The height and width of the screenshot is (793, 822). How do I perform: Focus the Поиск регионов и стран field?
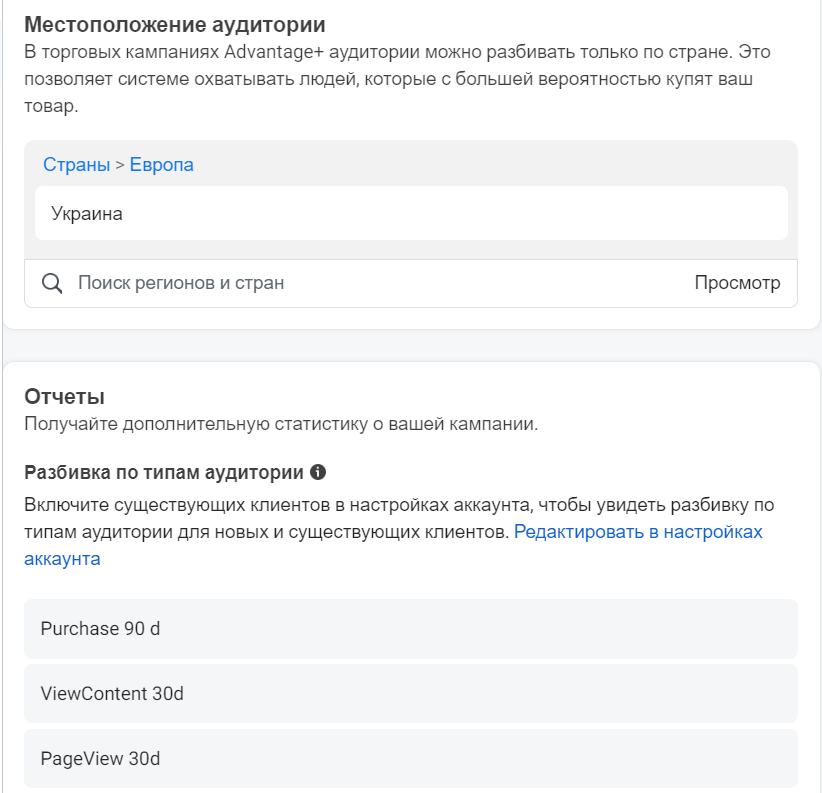tap(380, 283)
